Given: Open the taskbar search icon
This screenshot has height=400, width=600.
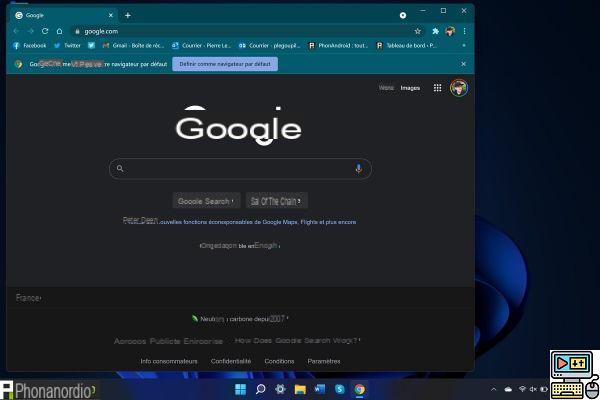Looking at the screenshot, I should pyautogui.click(x=260, y=389).
